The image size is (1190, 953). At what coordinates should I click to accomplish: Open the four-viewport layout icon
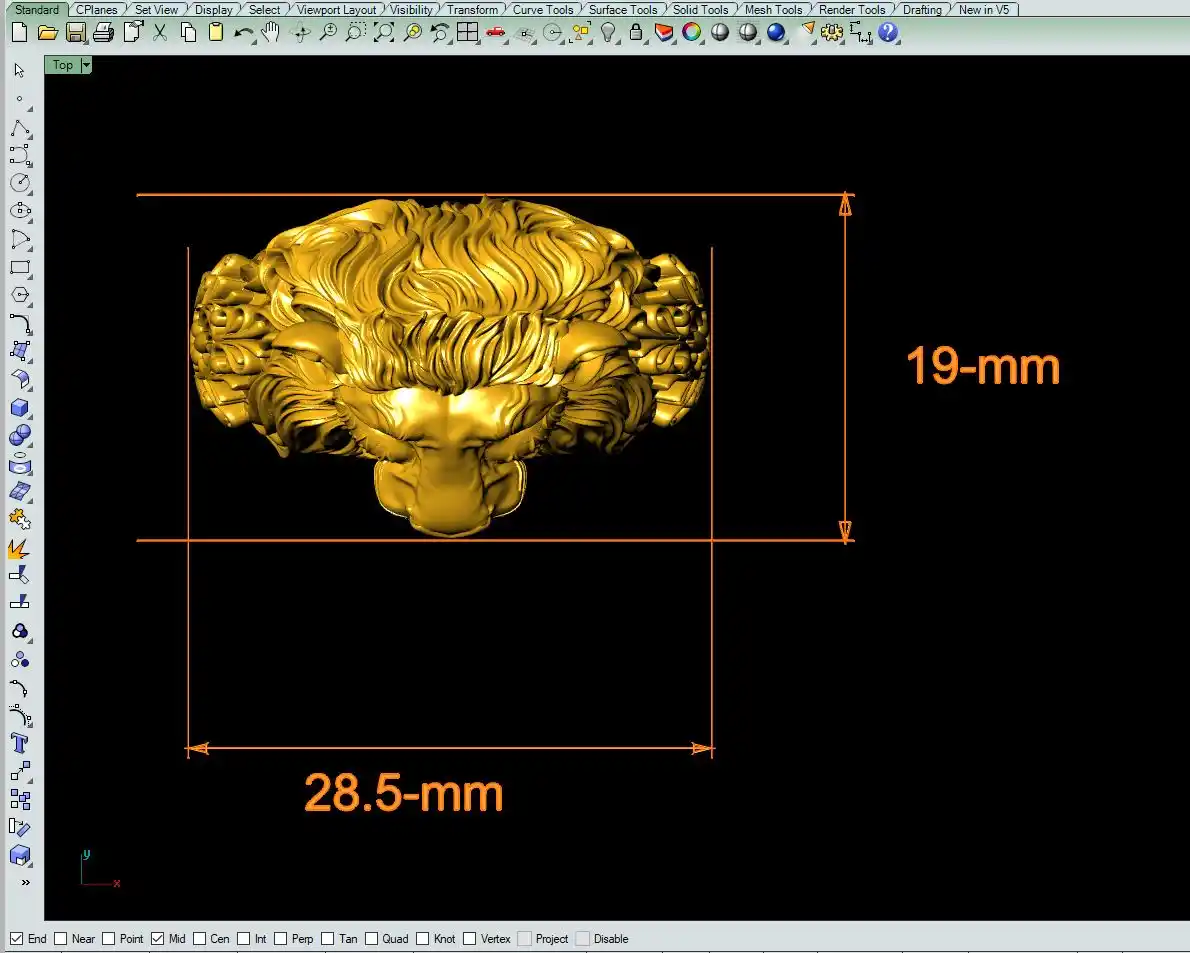click(467, 33)
